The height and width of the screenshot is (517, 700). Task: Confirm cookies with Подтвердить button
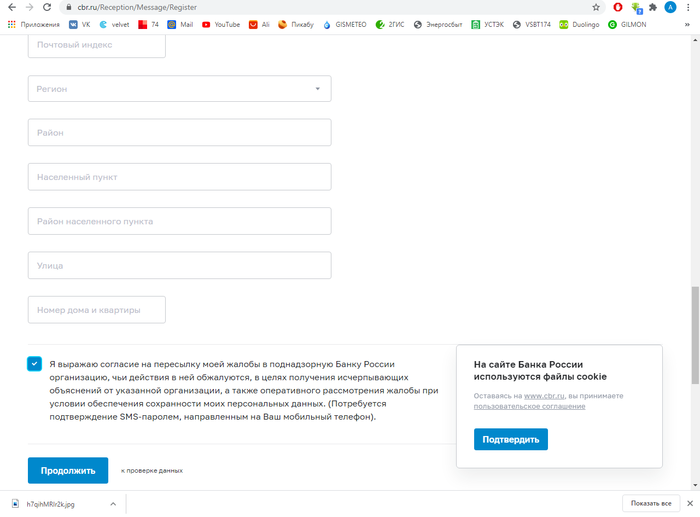point(511,439)
